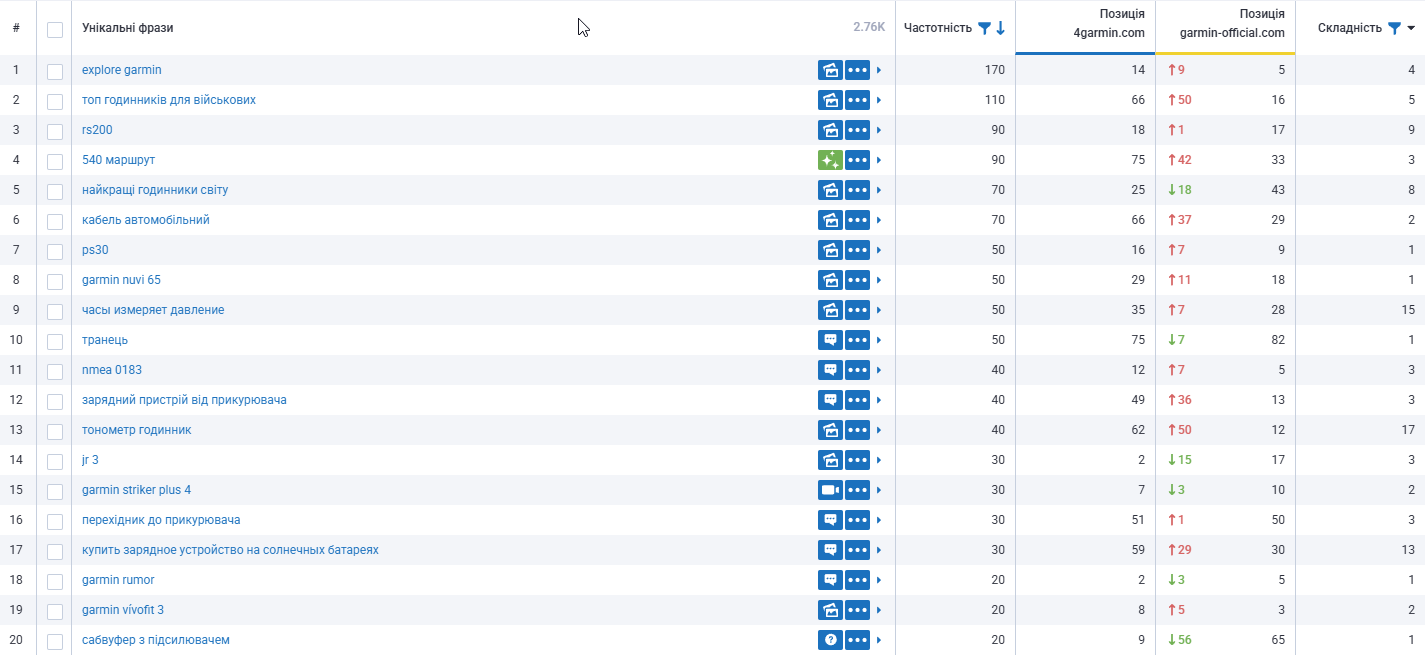Check the box for rs200 row

55,131
